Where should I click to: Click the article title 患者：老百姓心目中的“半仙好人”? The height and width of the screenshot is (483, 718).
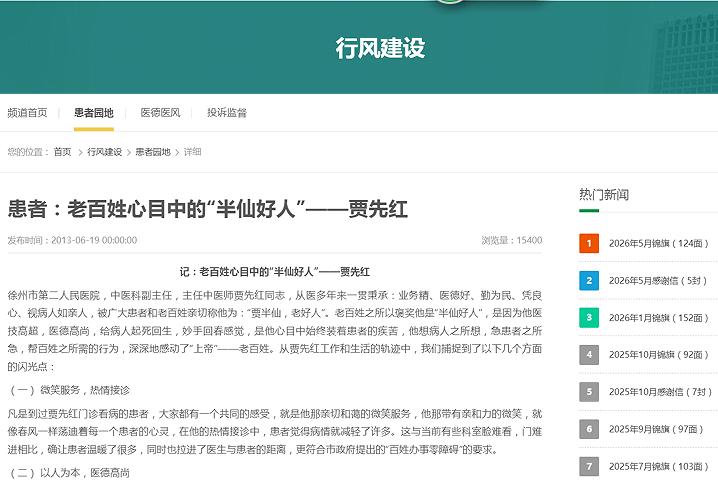[207, 209]
